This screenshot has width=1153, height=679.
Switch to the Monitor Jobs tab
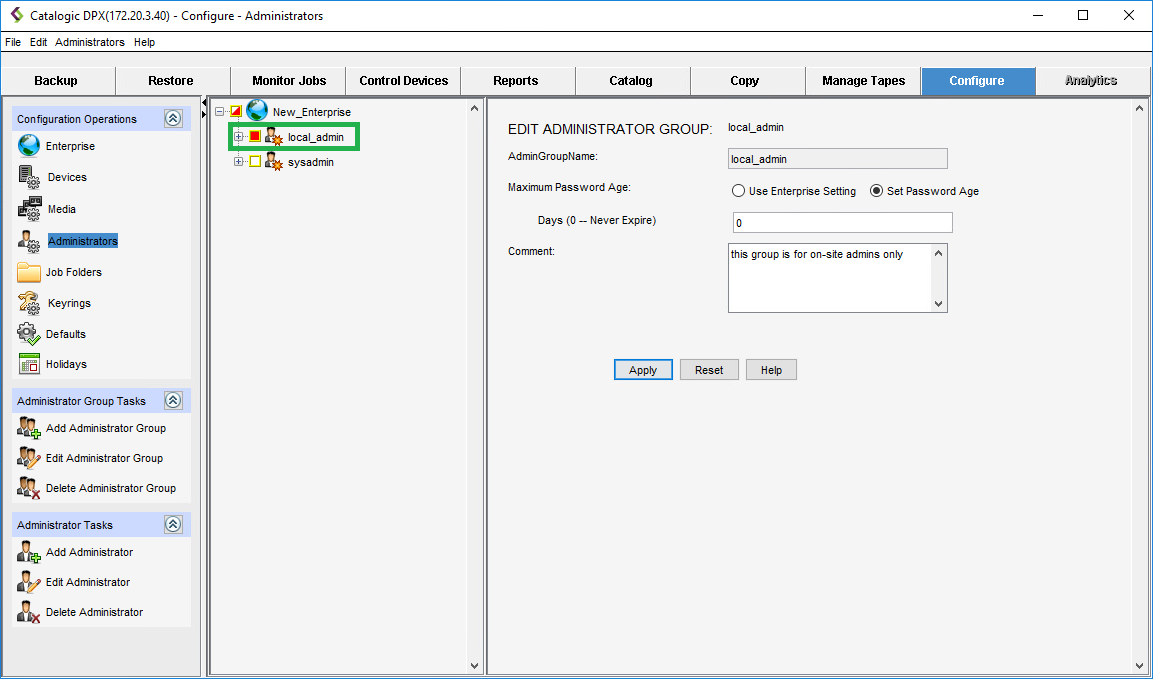point(288,81)
